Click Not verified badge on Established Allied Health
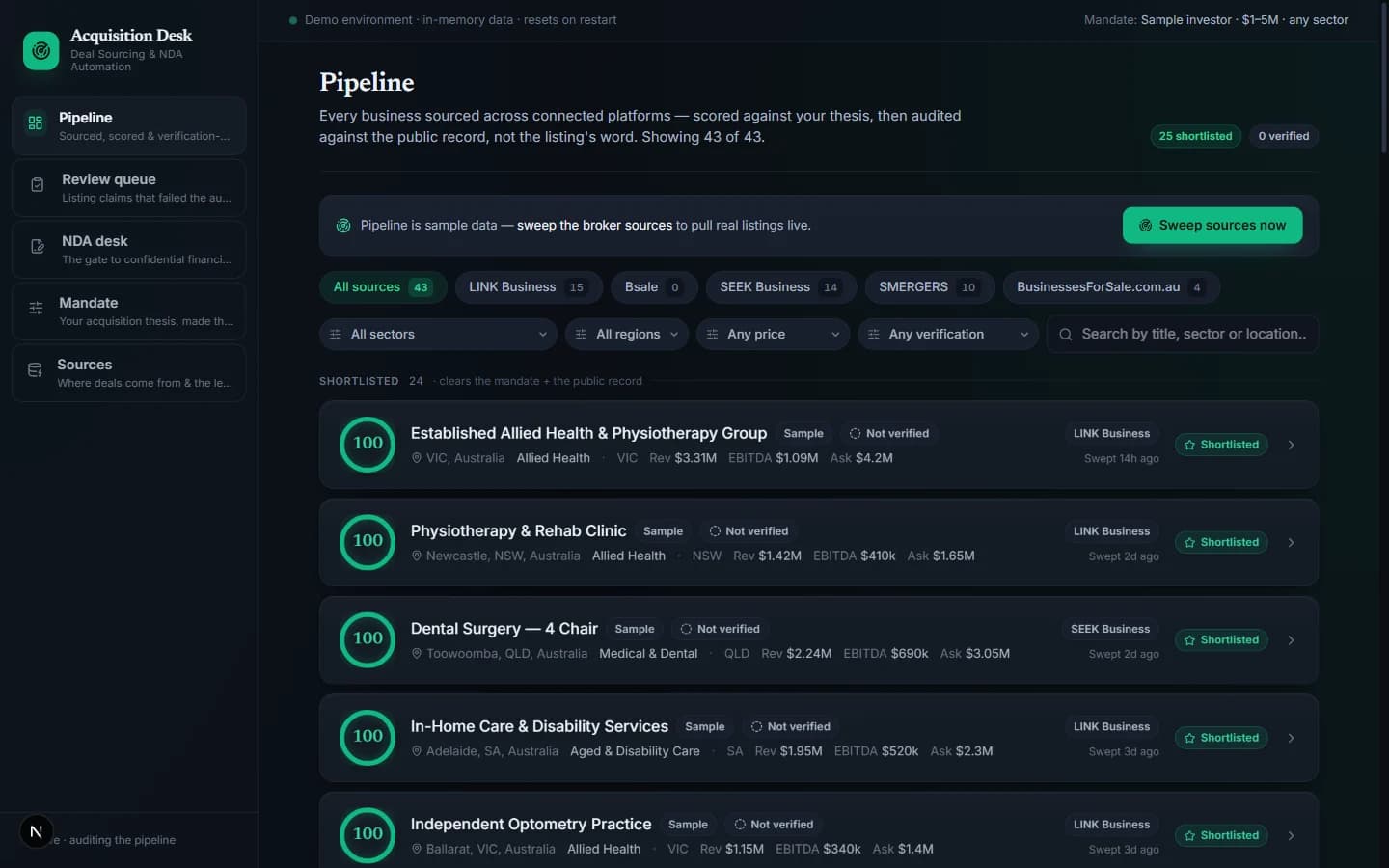 [888, 434]
